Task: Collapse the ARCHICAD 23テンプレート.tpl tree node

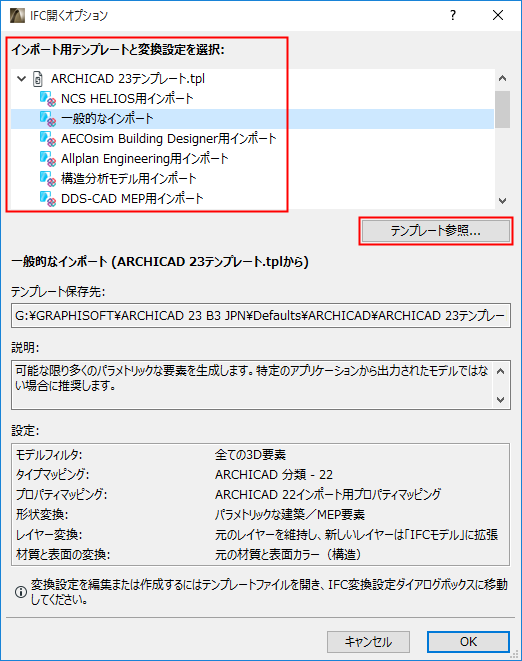Action: pyautogui.click(x=22, y=79)
